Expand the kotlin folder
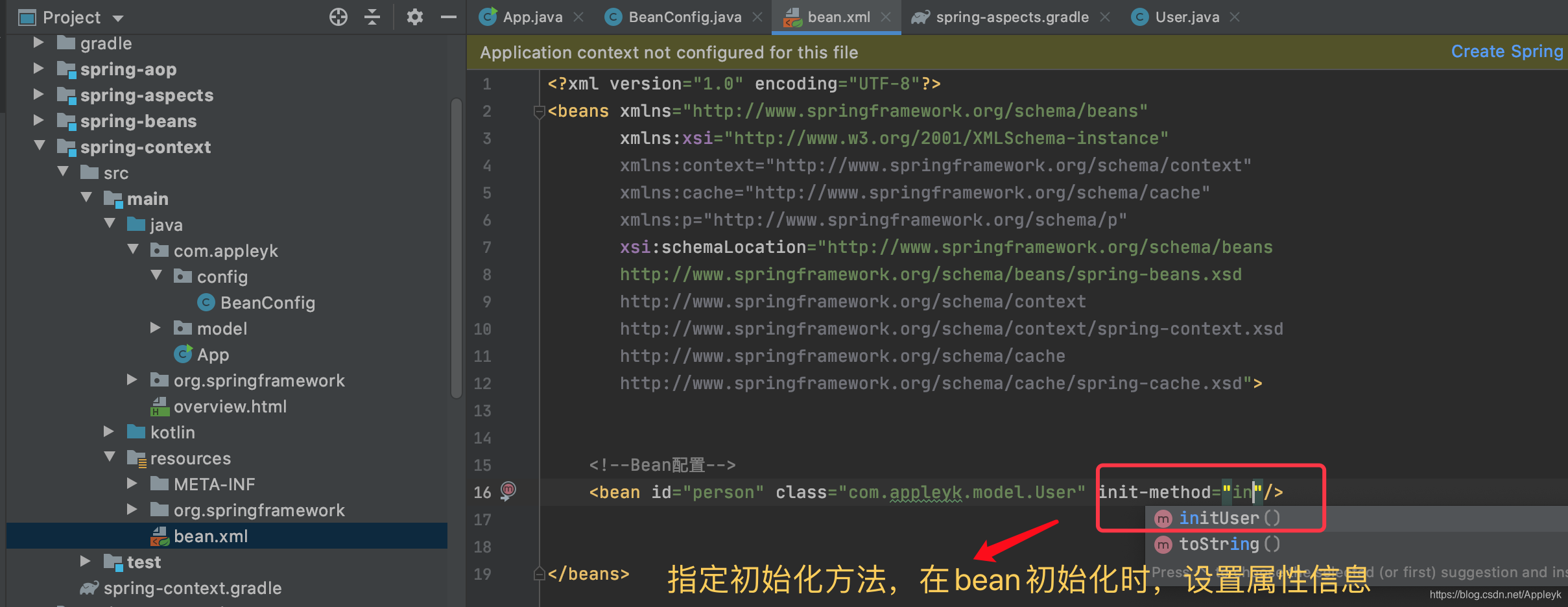Viewport: 1568px width, 607px height. [x=108, y=431]
